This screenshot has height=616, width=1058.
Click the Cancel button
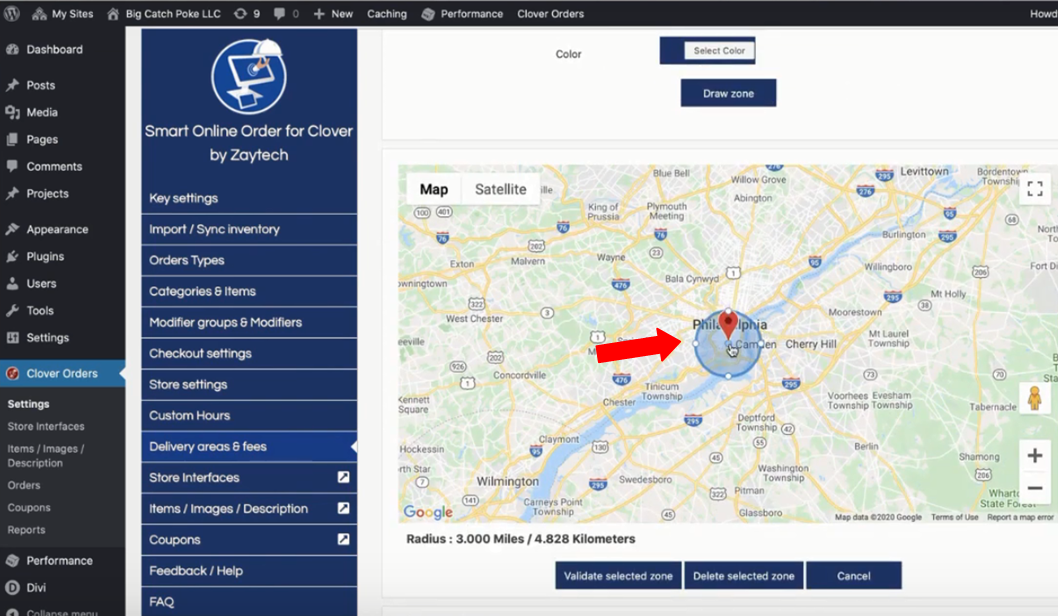(x=854, y=576)
